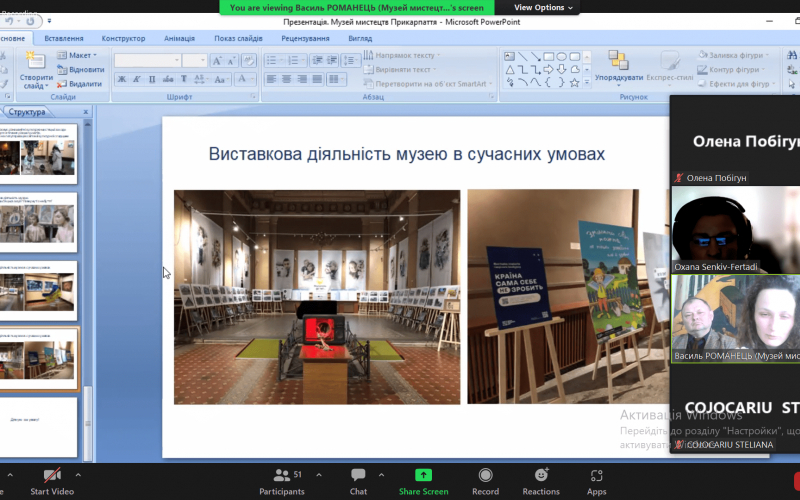Toggle bold Ж formatting
Image resolution: width=800 pixels, height=500 pixels.
122,79
